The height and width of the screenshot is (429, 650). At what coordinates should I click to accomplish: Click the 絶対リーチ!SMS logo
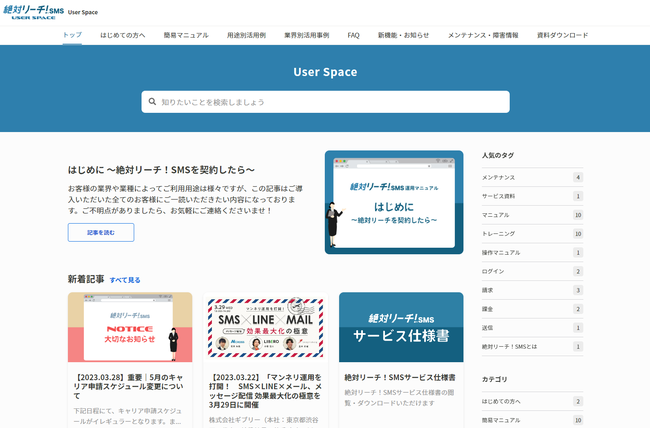pyautogui.click(x=32, y=12)
